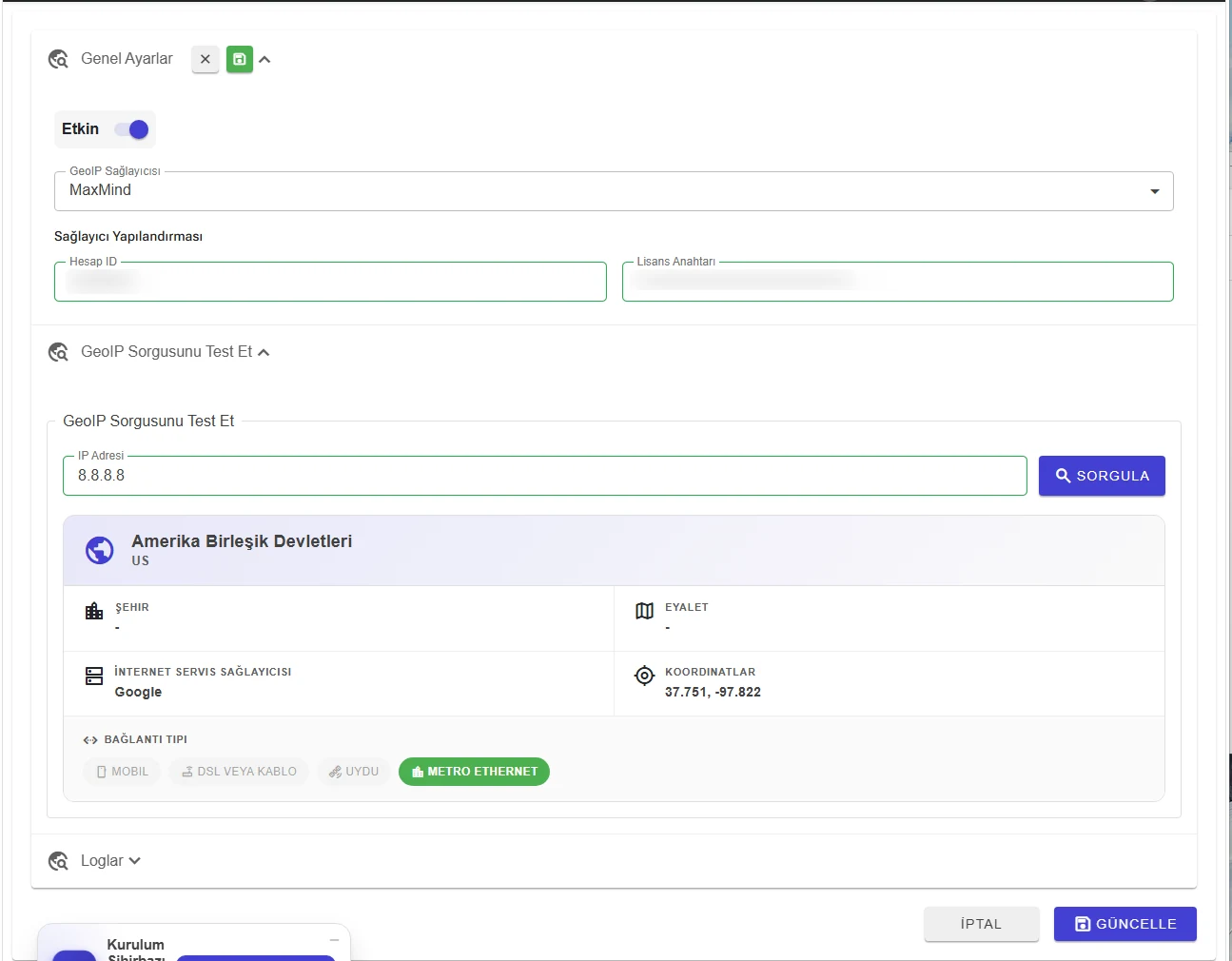Click the Sağlayıcı Yapılandırması heading
The height and width of the screenshot is (961, 1232).
(128, 236)
